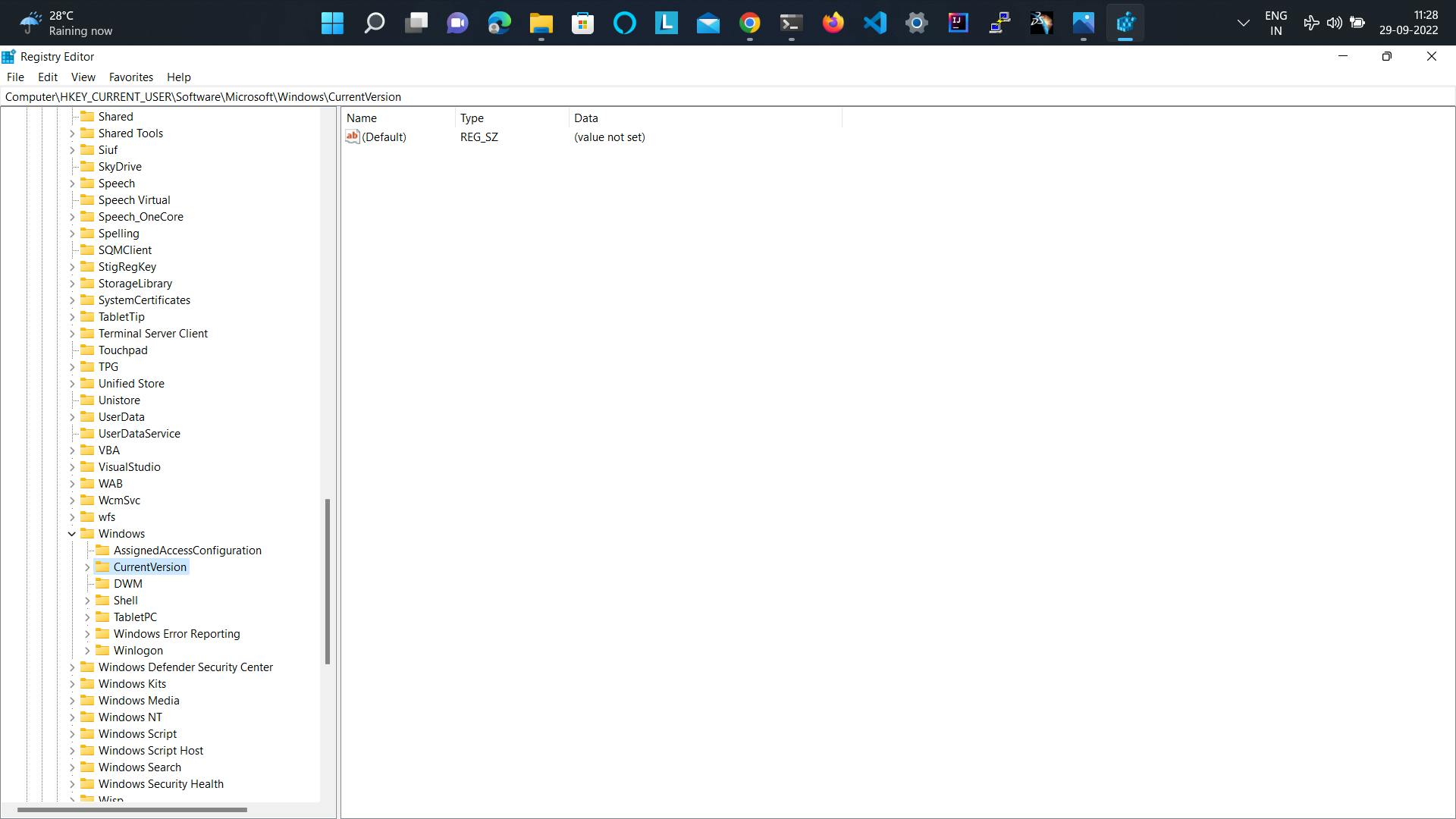1456x819 pixels.
Task: Select the Windows Search key
Action: coord(140,767)
